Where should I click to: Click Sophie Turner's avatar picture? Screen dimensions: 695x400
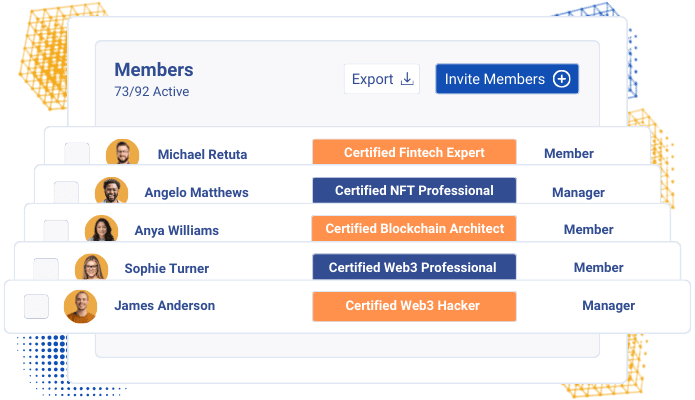(x=91, y=267)
